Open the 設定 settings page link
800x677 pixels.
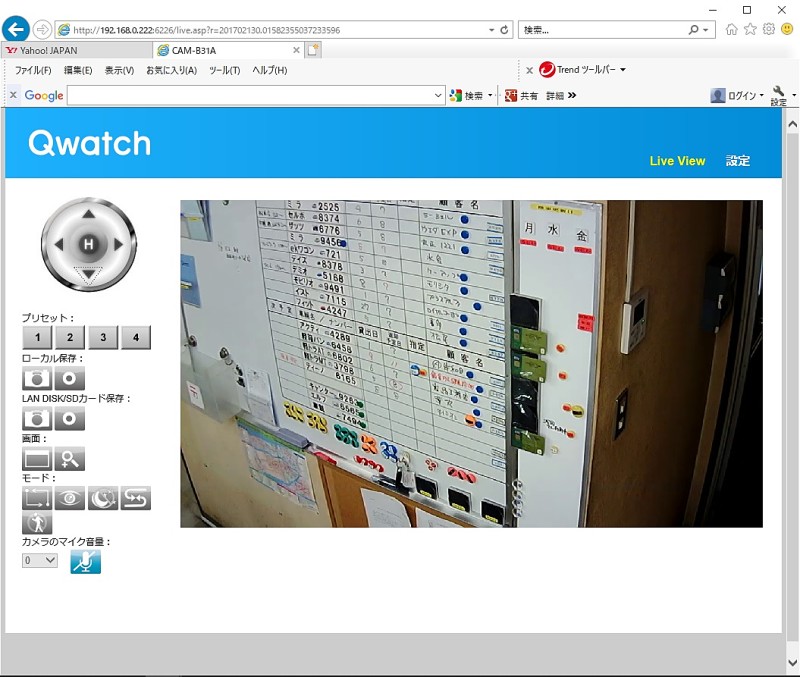(x=738, y=161)
